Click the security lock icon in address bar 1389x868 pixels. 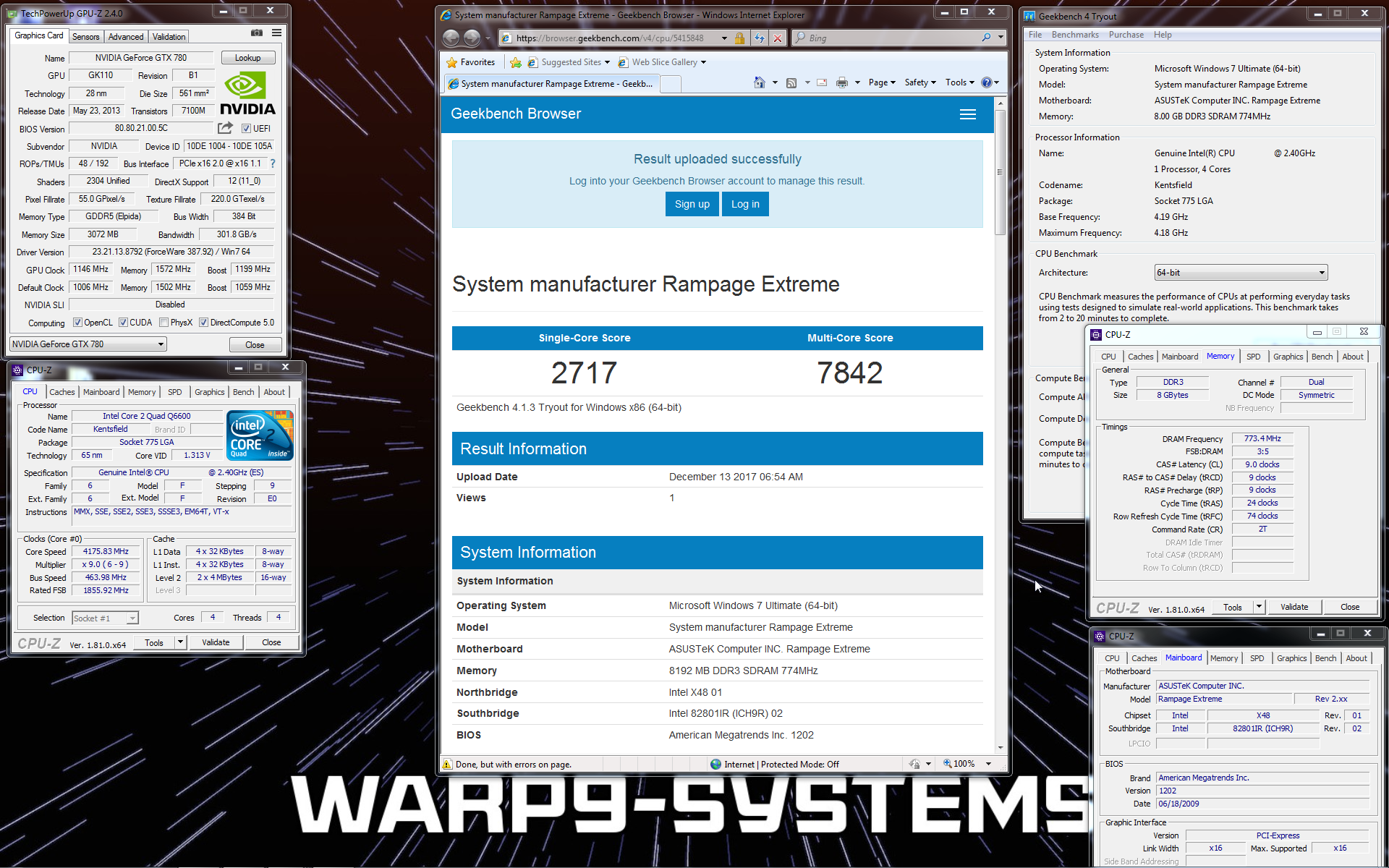[x=739, y=38]
